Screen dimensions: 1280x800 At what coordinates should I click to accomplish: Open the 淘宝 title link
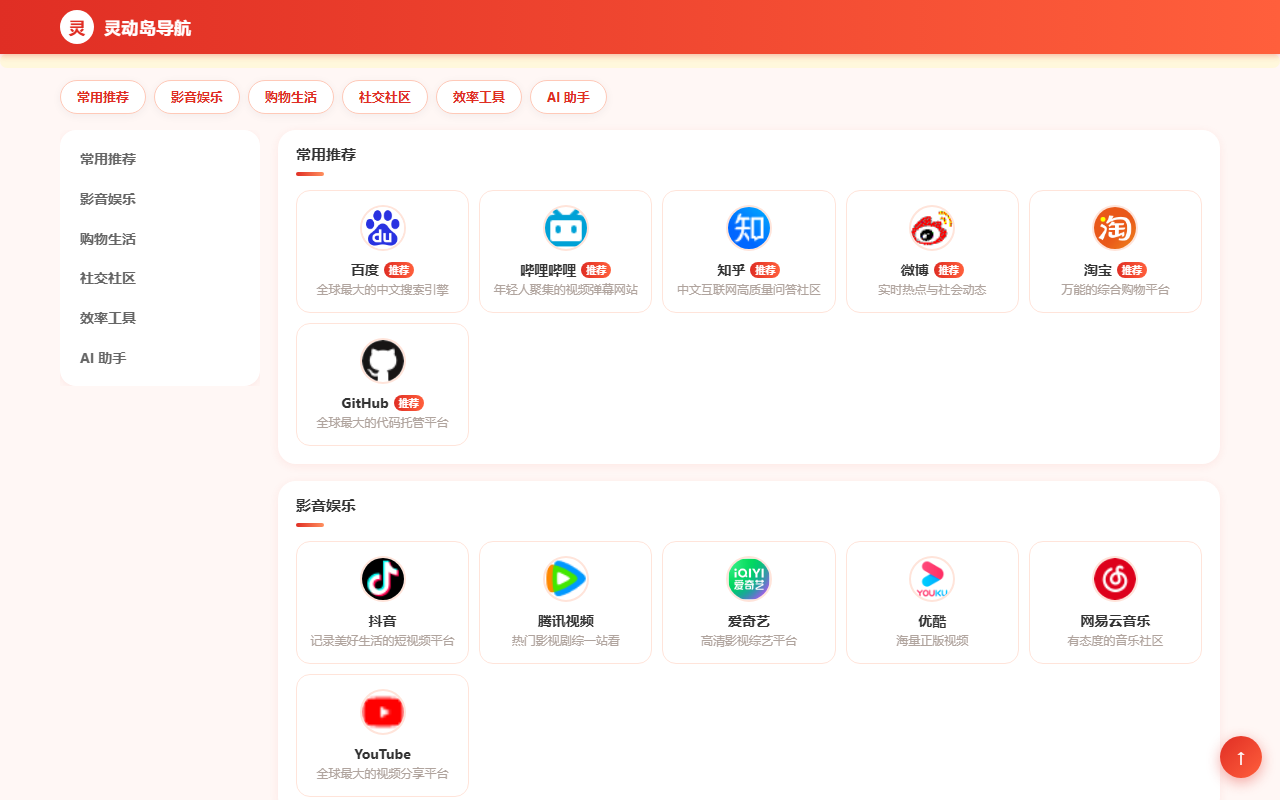point(1098,270)
